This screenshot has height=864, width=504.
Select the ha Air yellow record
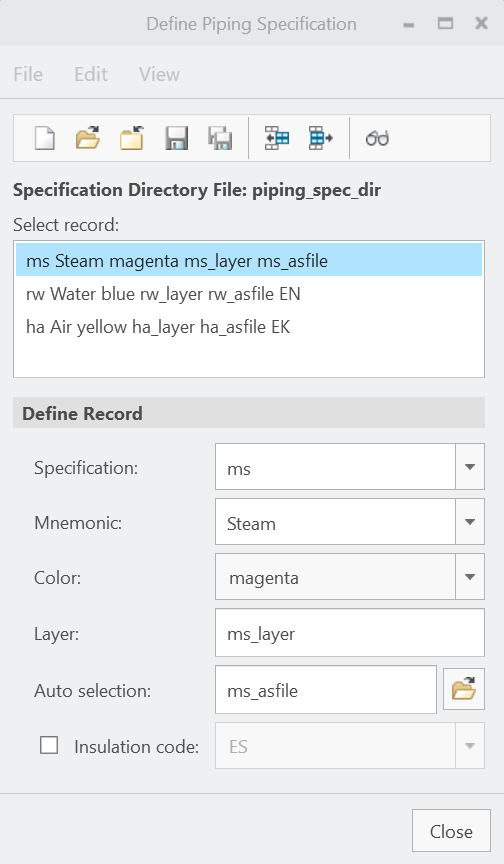(249, 327)
